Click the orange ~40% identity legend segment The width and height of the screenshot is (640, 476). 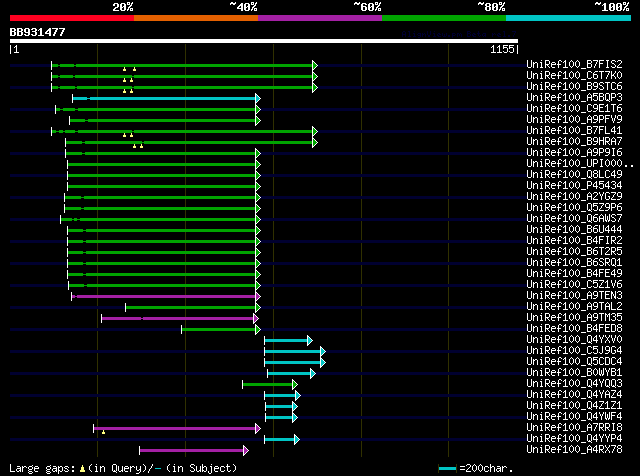pyautogui.click(x=196, y=18)
